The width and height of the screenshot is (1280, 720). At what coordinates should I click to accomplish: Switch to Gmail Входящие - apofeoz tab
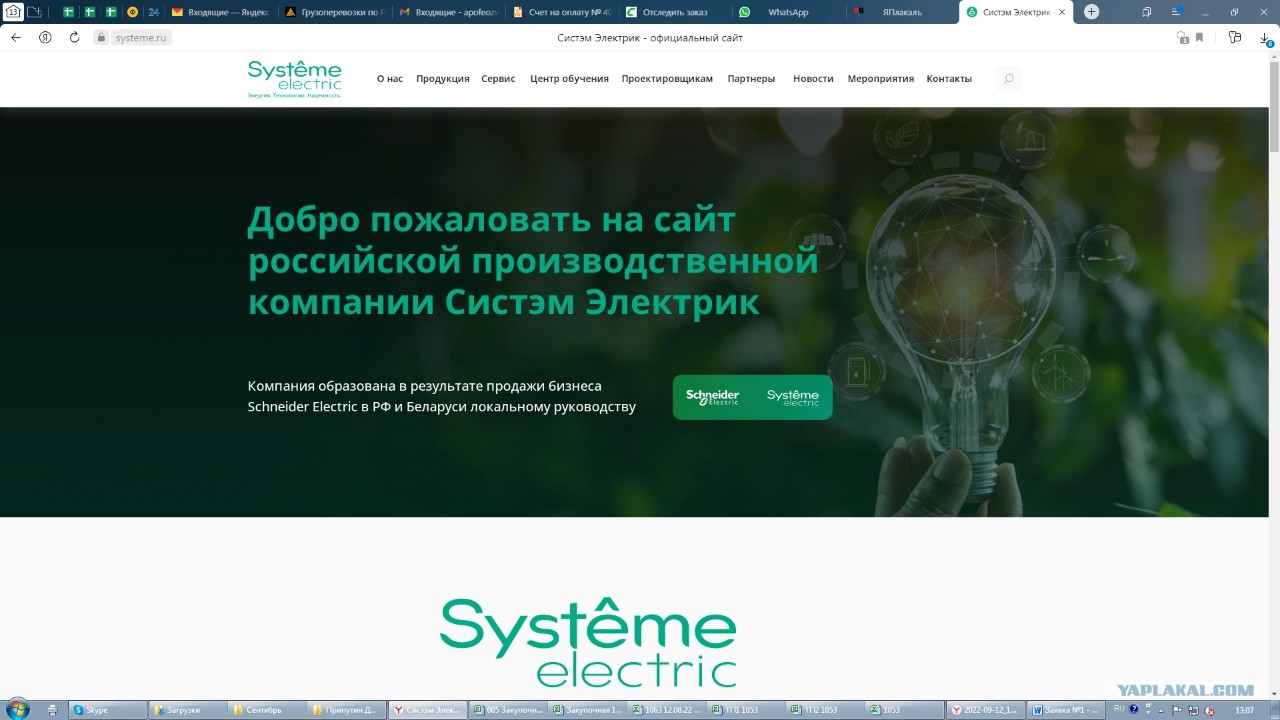(x=447, y=12)
